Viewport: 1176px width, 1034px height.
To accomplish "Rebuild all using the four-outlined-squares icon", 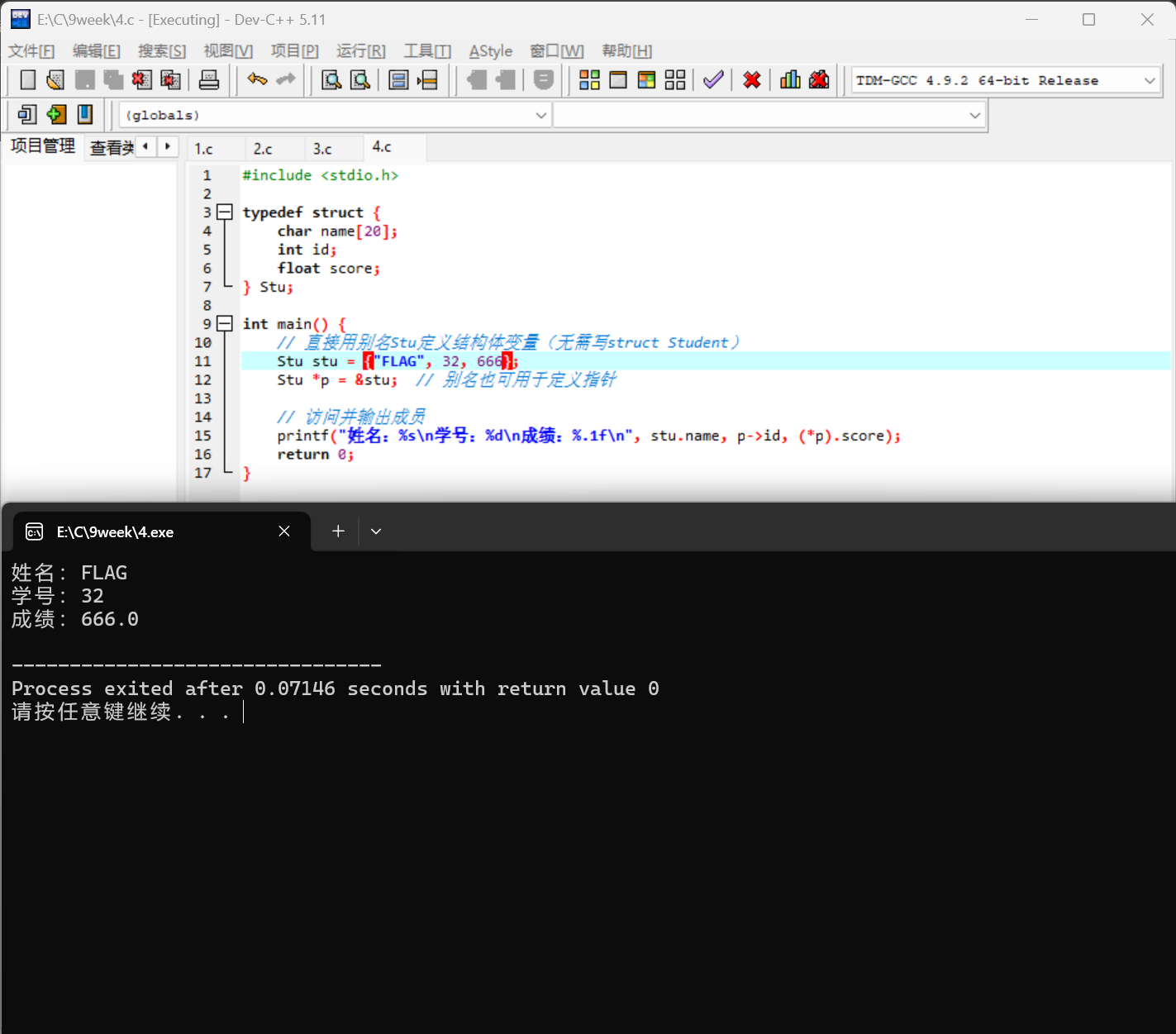I will pyautogui.click(x=675, y=80).
